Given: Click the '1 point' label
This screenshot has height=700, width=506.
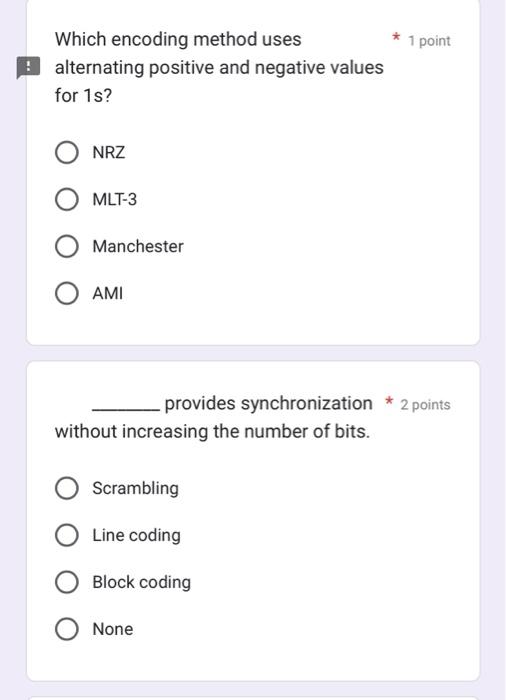Looking at the screenshot, I should click(429, 41).
